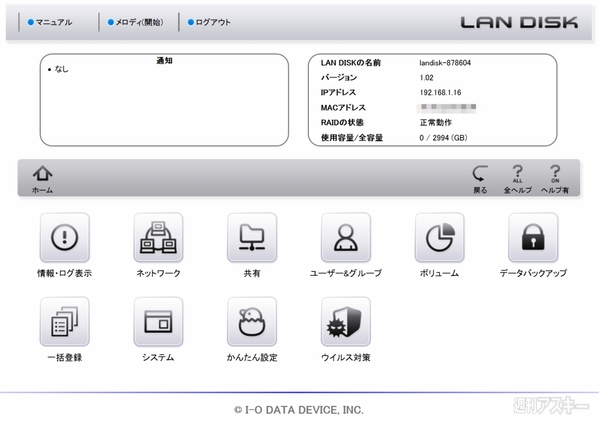Click the LAN DISK name landisk-878604

pyautogui.click(x=445, y=63)
